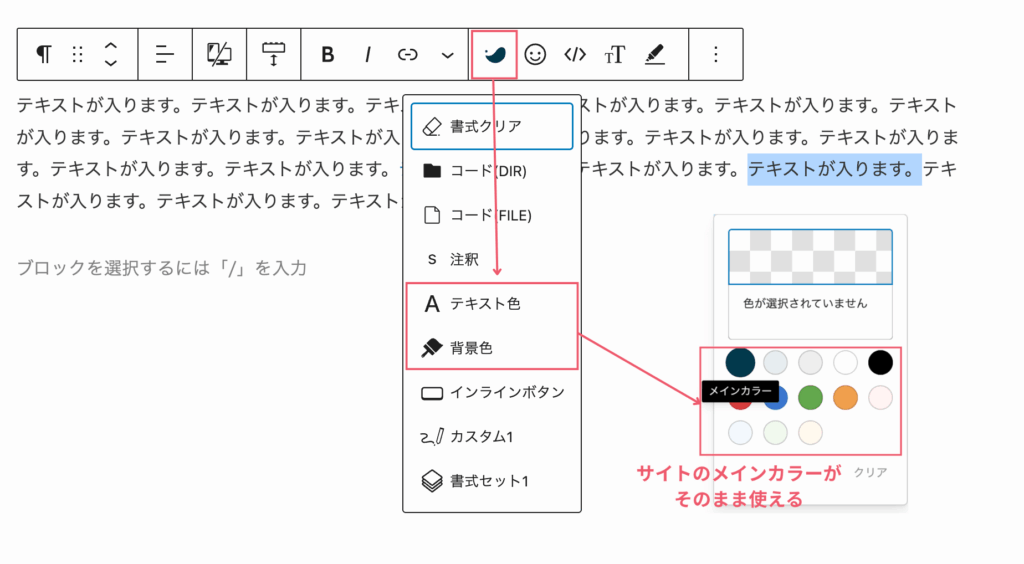Screen dimensions: 1024x564
Task: Open the block options three-dot menu
Action: pos(716,54)
